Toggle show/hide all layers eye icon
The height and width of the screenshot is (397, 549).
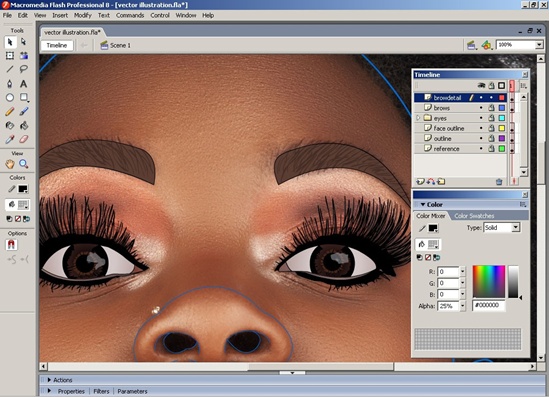pyautogui.click(x=481, y=85)
